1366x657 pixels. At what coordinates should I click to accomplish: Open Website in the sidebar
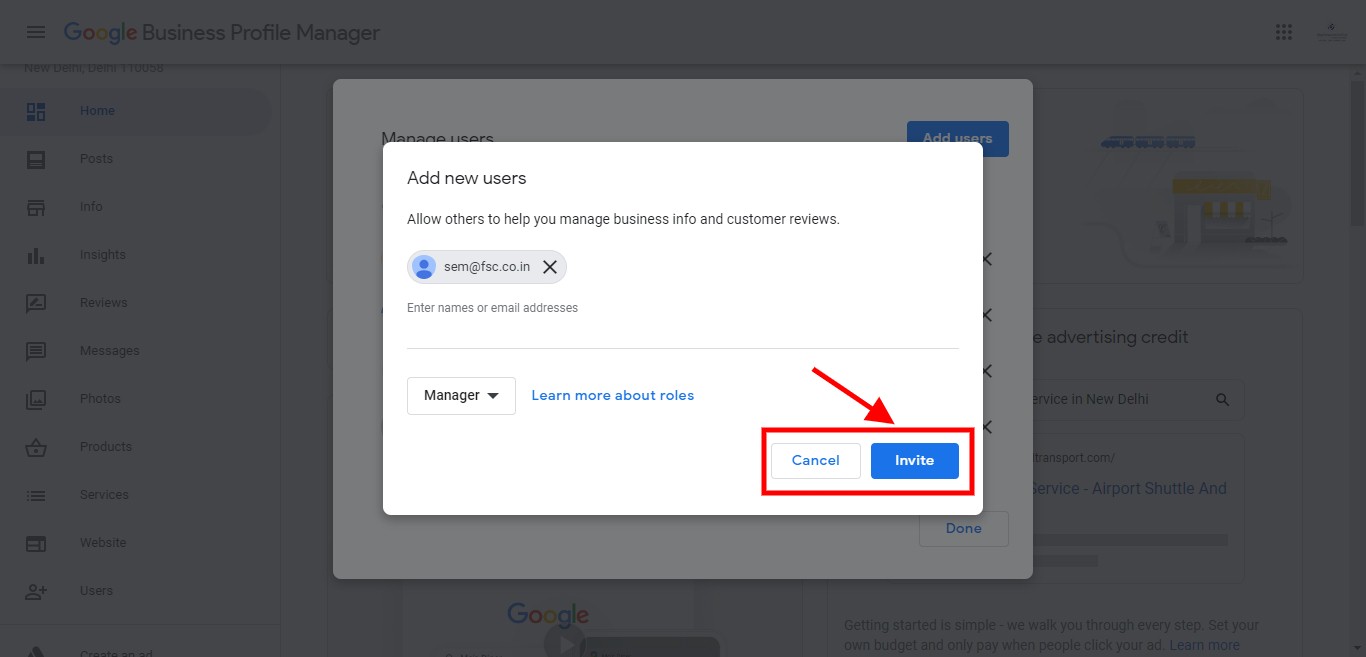(x=103, y=543)
